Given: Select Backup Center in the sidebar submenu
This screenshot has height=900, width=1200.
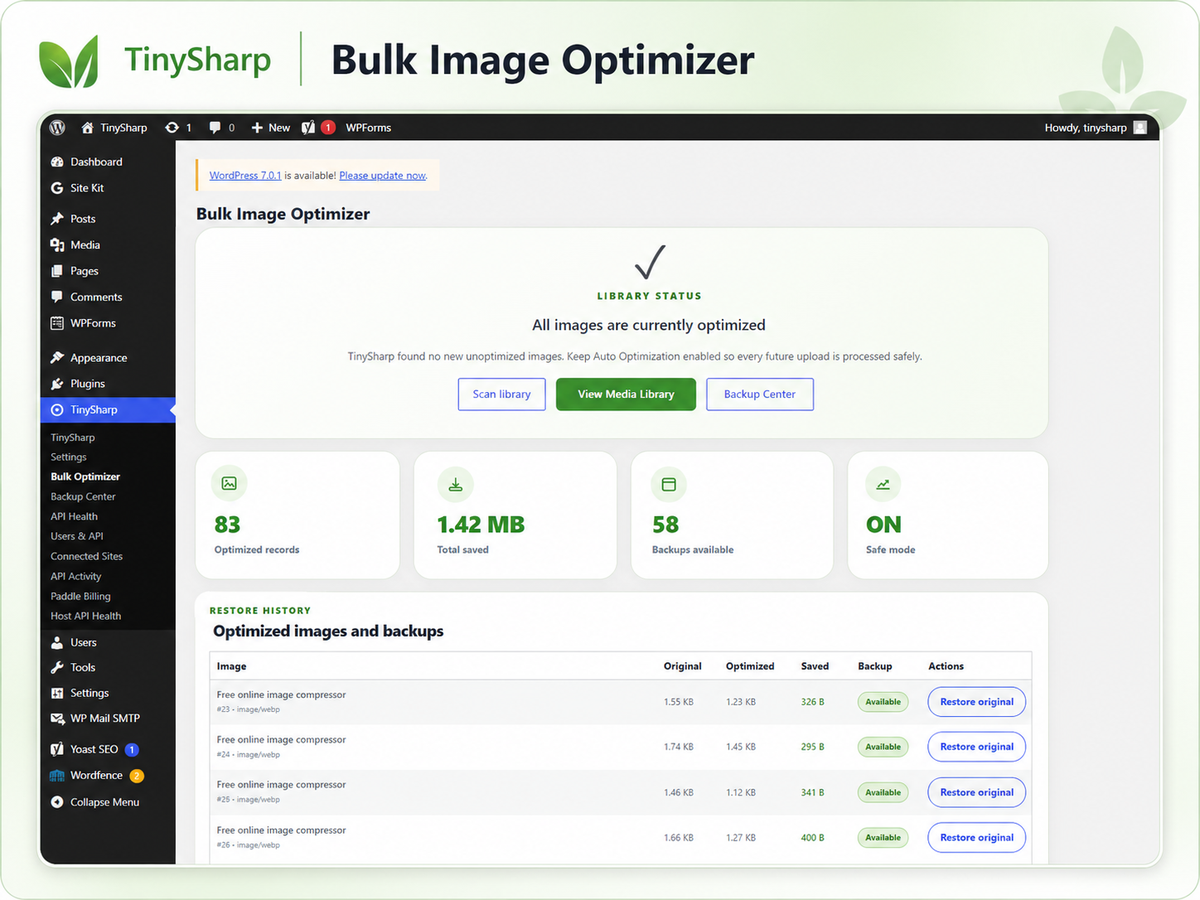Looking at the screenshot, I should (83, 497).
